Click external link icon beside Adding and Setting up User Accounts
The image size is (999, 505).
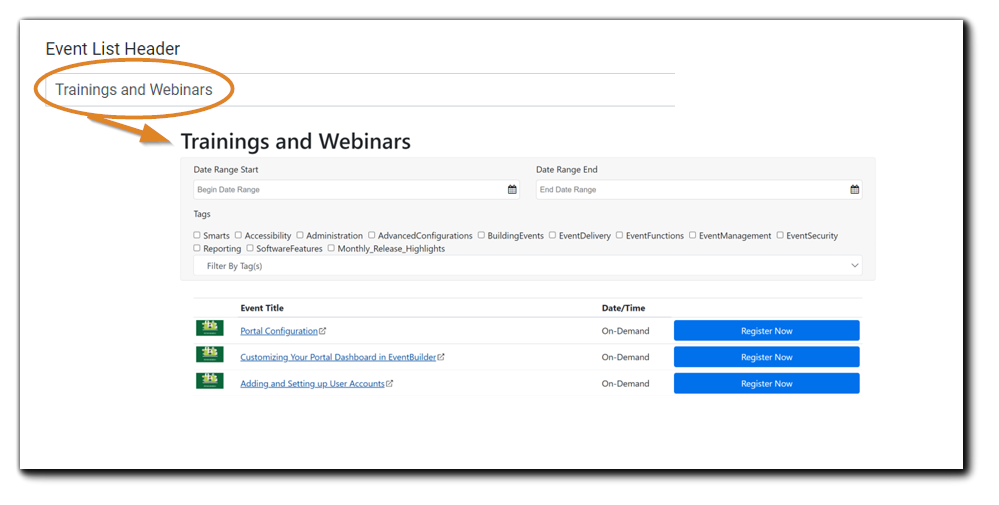[389, 383]
